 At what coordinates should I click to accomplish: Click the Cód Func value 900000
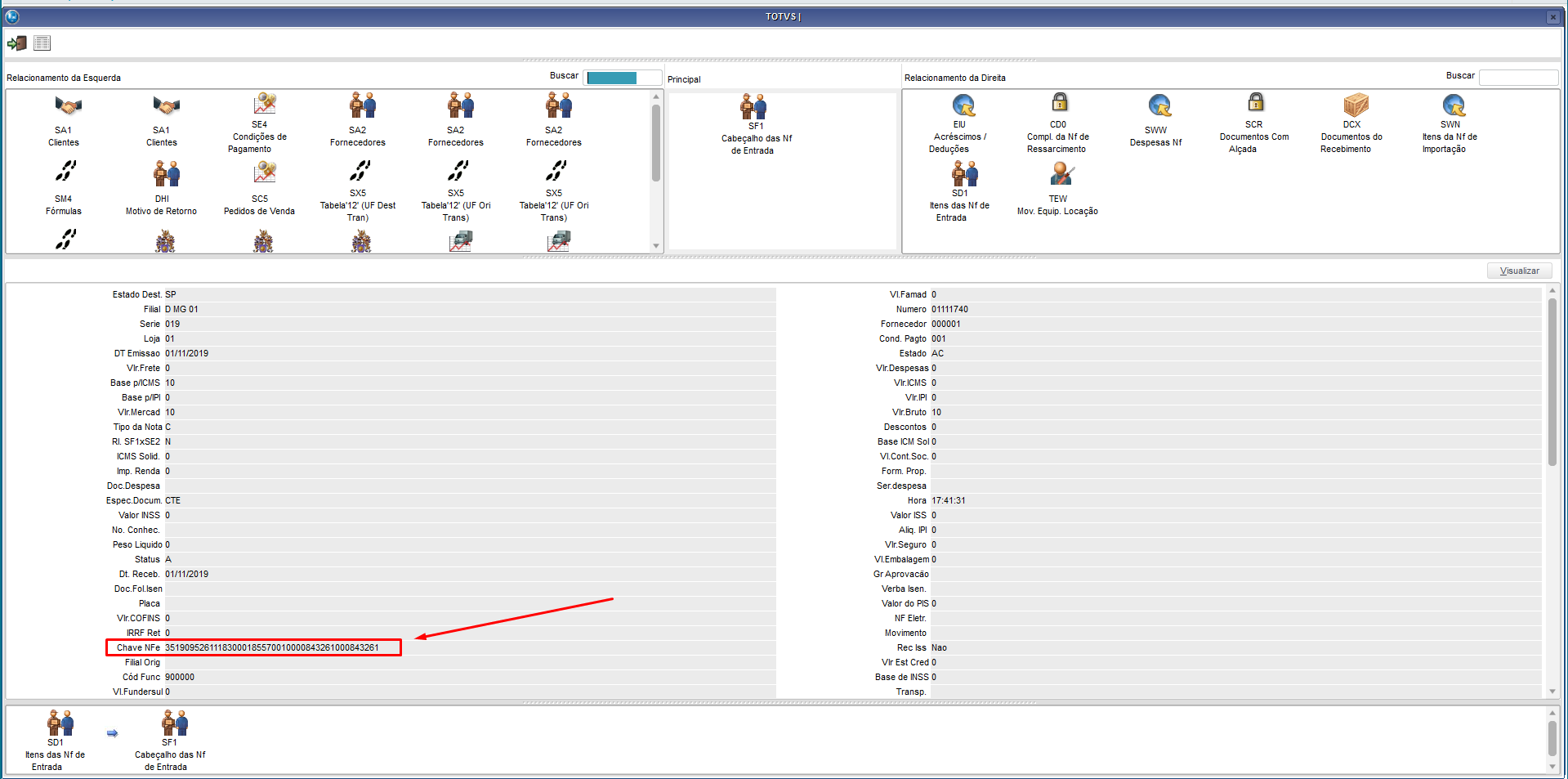tap(180, 677)
